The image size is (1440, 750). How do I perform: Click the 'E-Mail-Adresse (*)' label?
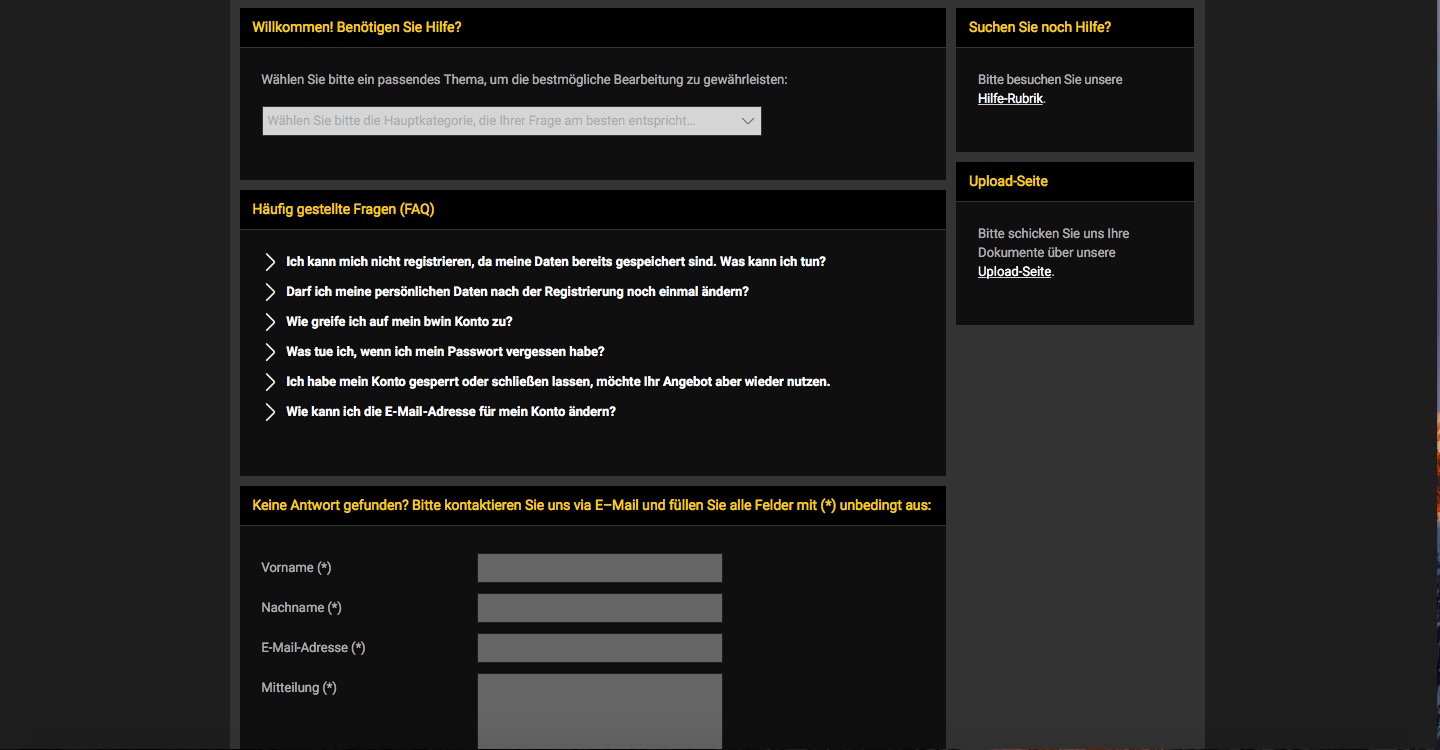(313, 648)
